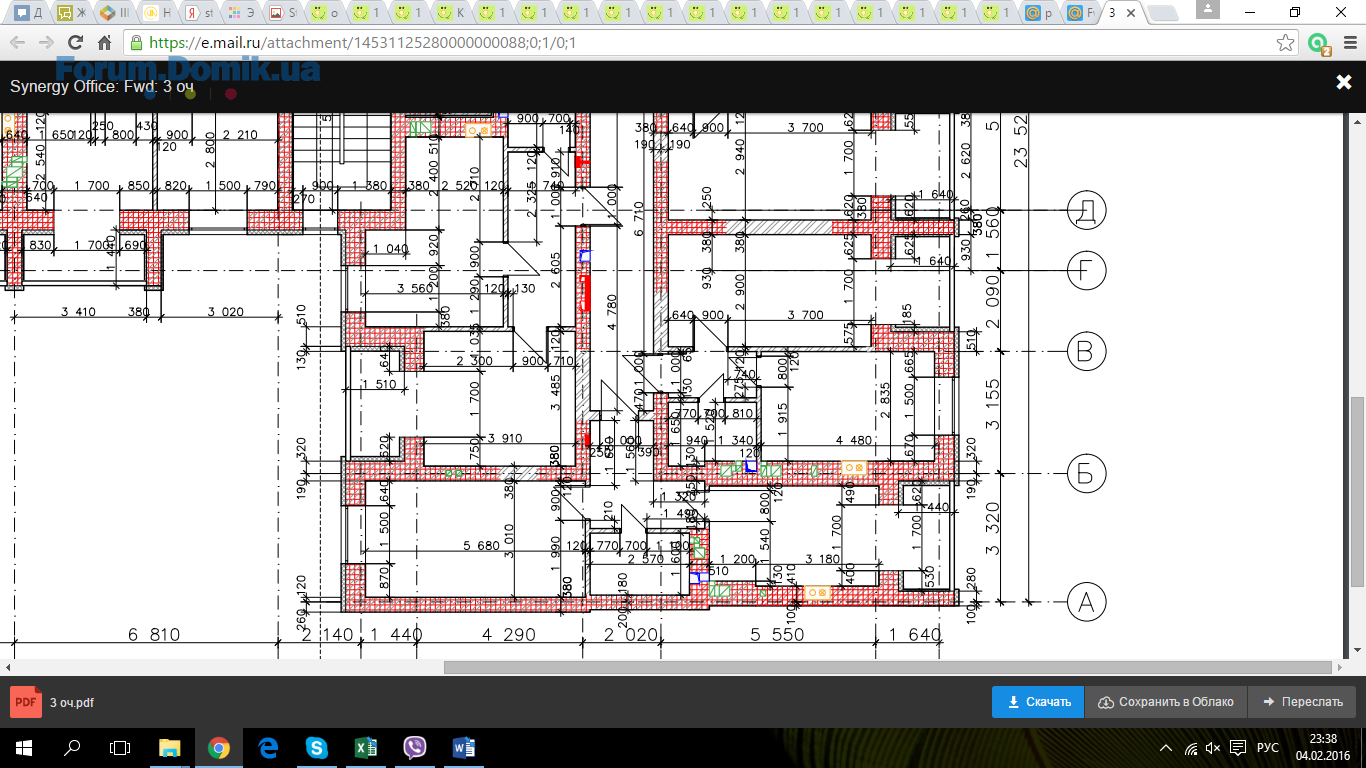Open Excel from the taskbar
The width and height of the screenshot is (1366, 768).
coord(366,748)
